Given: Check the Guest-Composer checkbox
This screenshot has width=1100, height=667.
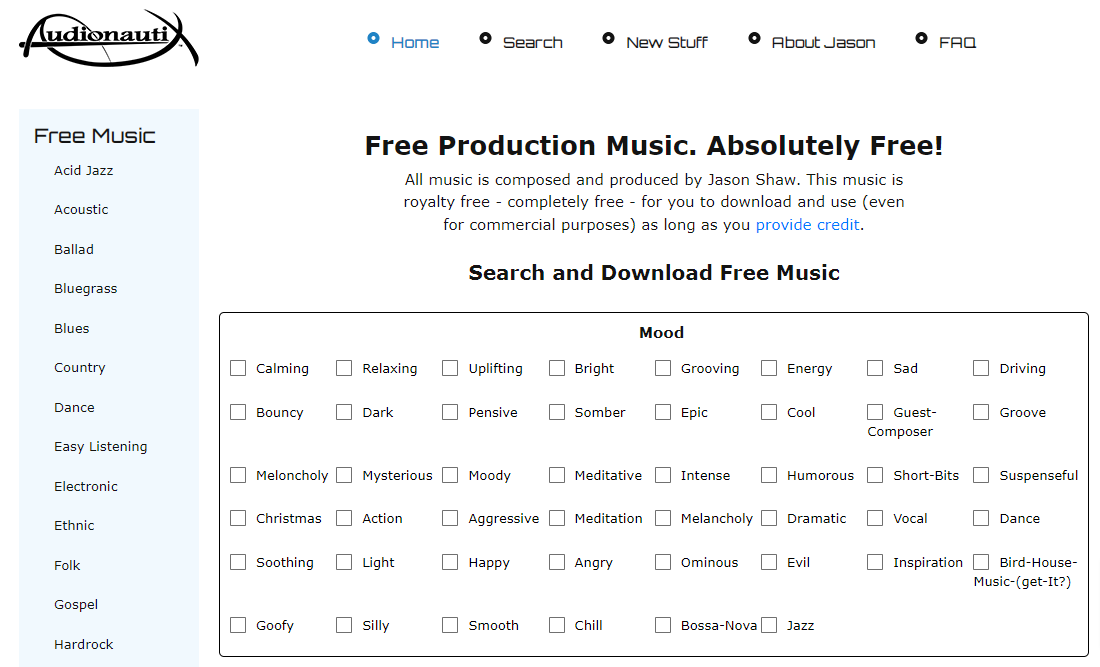Looking at the screenshot, I should click(876, 412).
